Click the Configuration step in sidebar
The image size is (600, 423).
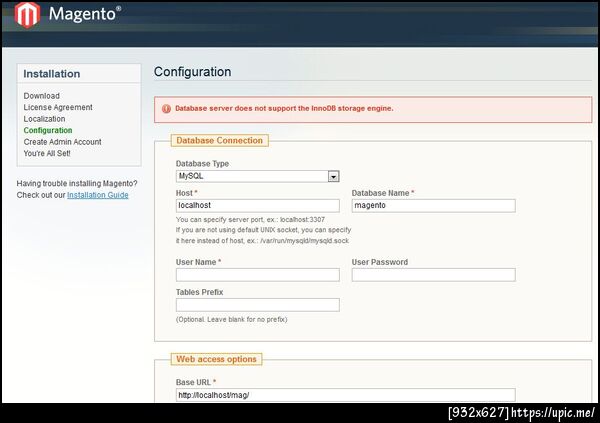coord(48,131)
